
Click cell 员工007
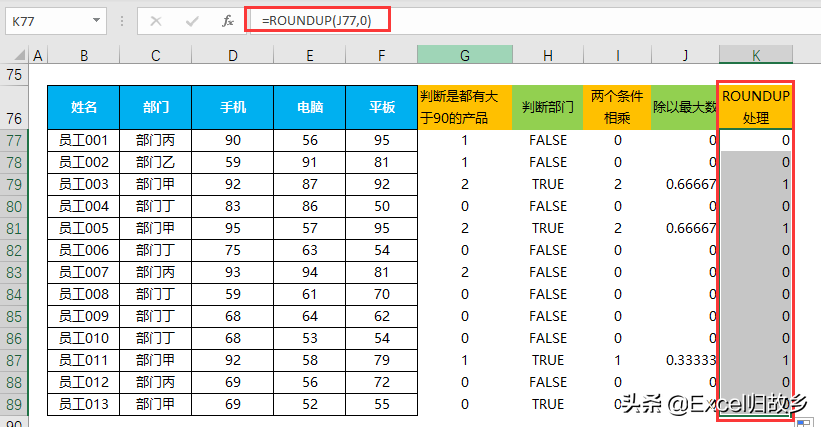pyautogui.click(x=84, y=272)
